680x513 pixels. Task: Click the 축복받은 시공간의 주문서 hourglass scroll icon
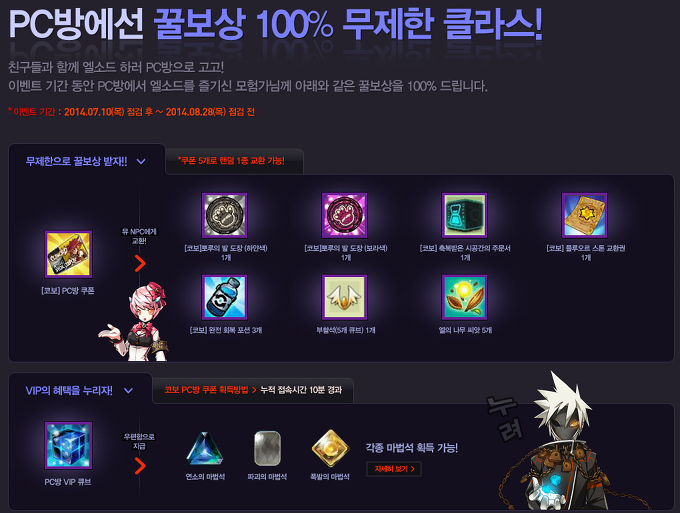464,216
